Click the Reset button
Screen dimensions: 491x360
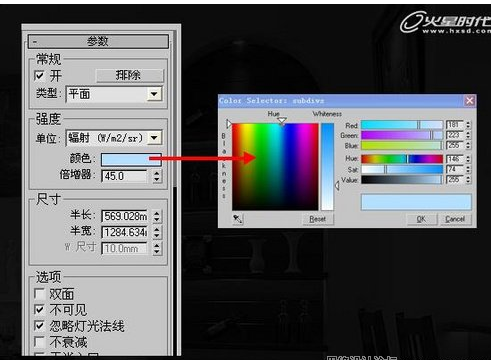click(x=318, y=219)
